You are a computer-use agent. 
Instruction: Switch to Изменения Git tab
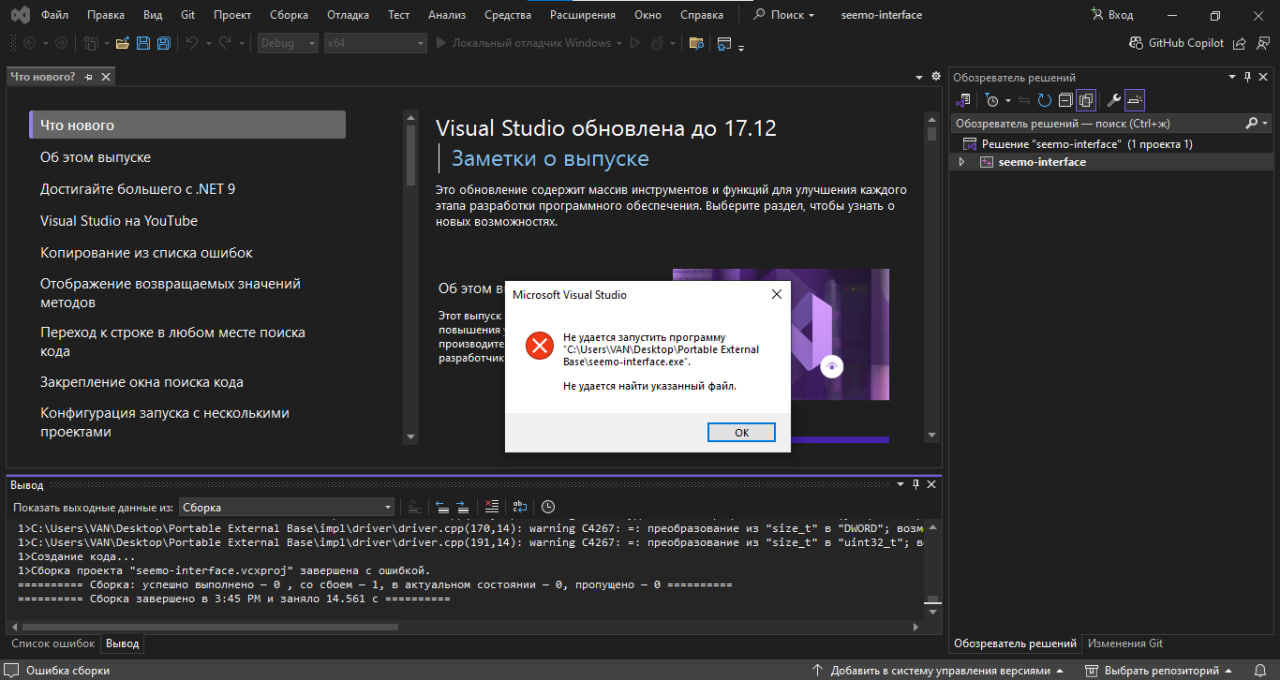[1125, 644]
